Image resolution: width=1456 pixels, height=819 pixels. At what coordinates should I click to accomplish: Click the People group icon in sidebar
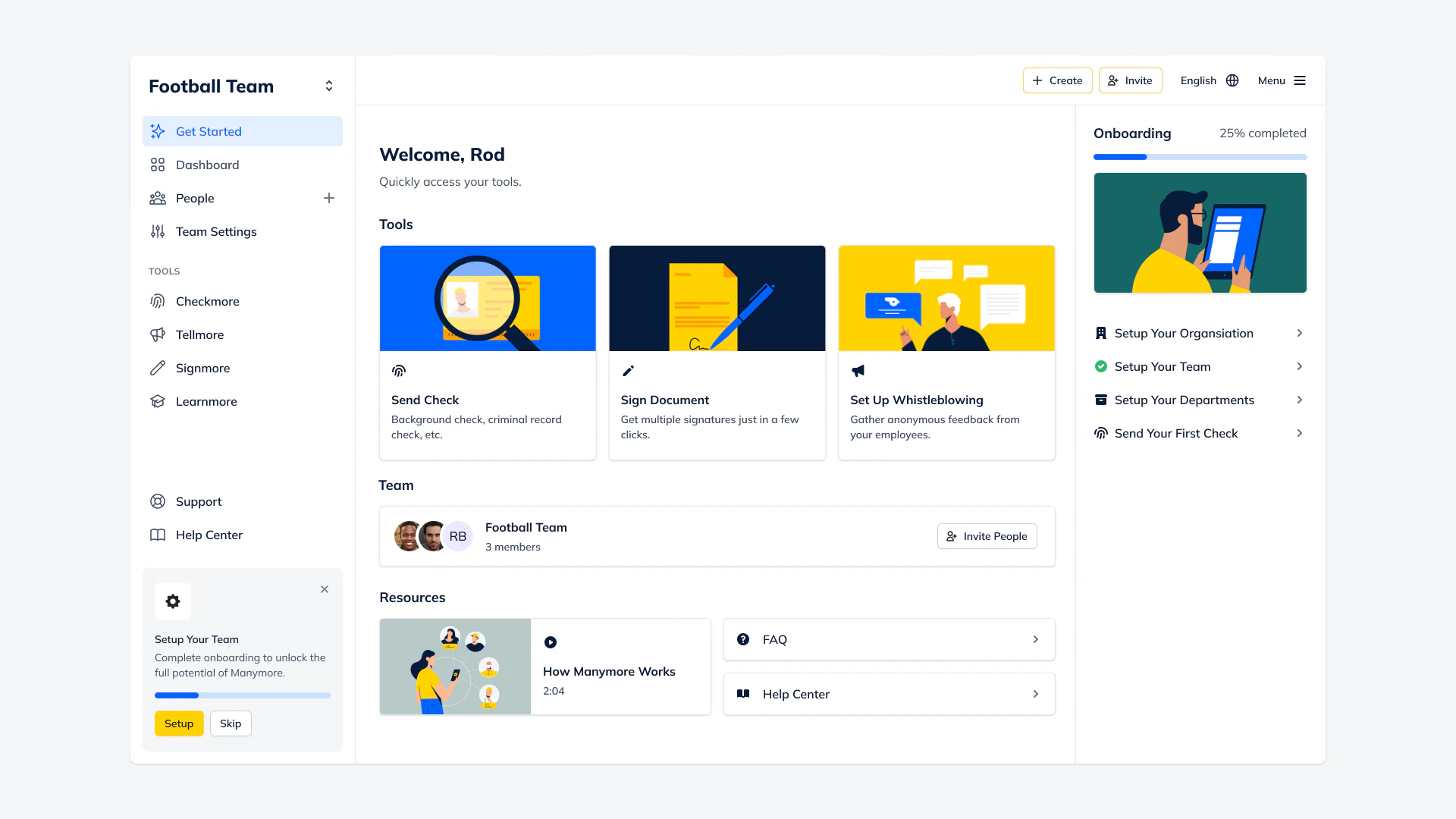click(158, 198)
